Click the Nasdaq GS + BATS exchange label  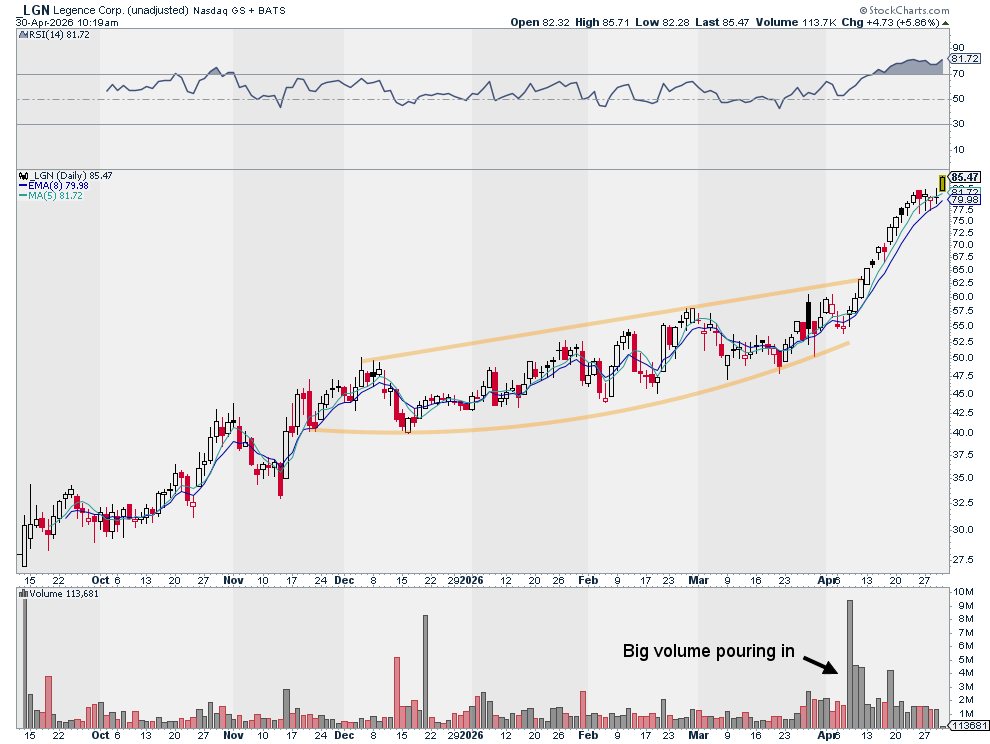point(239,10)
